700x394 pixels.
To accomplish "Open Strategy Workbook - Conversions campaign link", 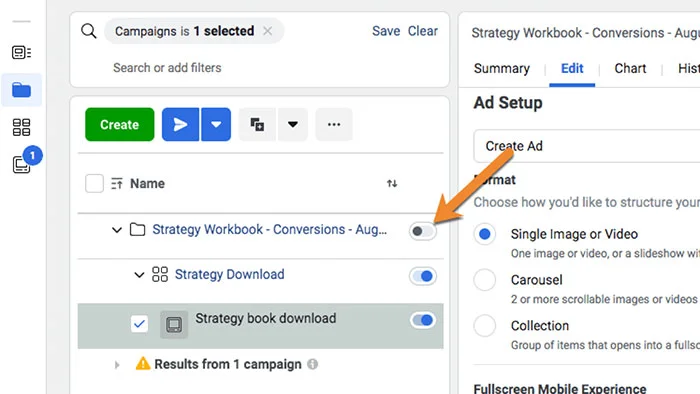I will click(270, 229).
